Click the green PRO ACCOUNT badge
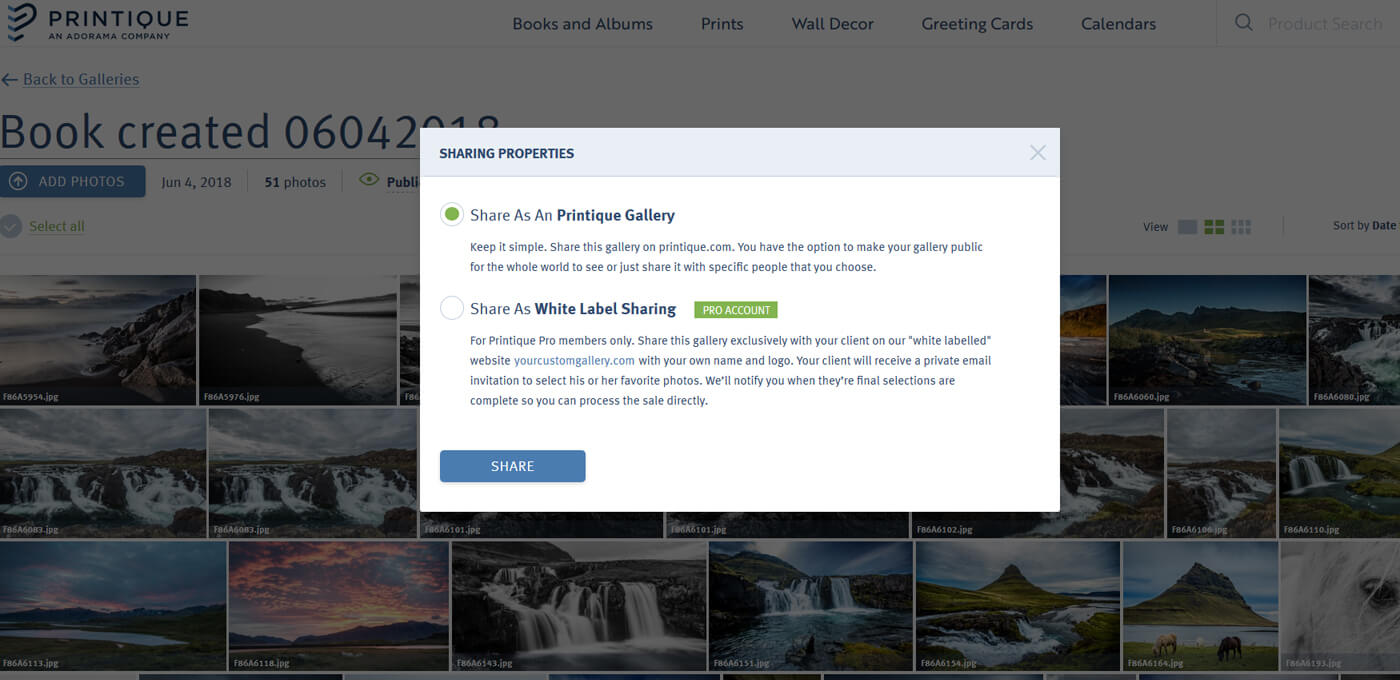Viewport: 1400px width, 680px height. tap(735, 310)
